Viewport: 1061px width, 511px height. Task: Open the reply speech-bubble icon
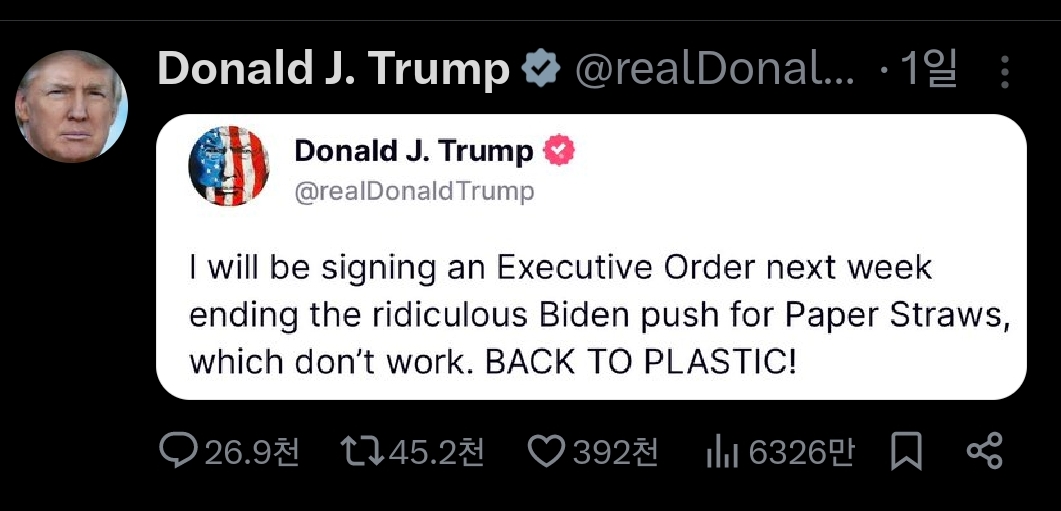coord(179,451)
